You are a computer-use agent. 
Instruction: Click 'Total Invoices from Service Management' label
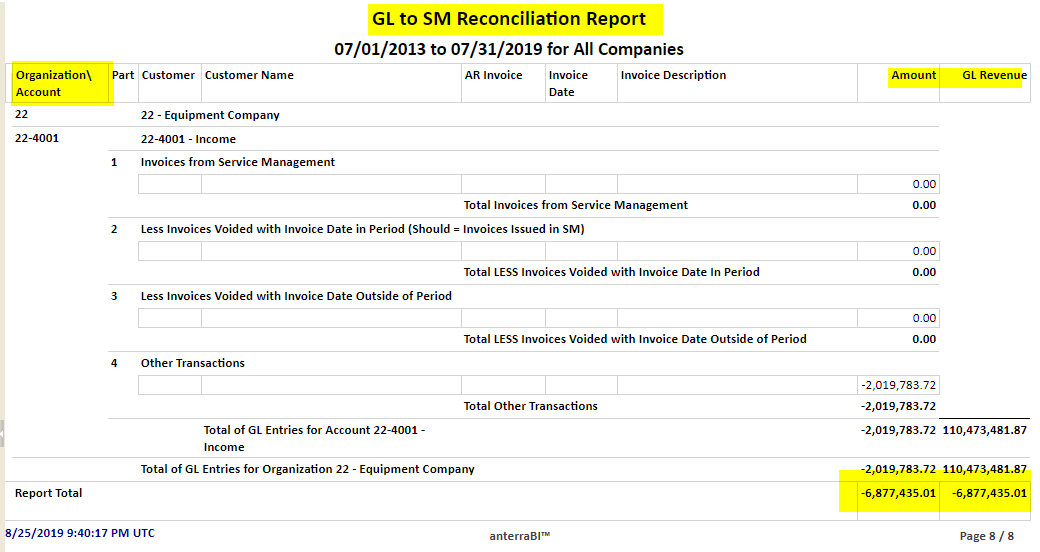[x=576, y=205]
